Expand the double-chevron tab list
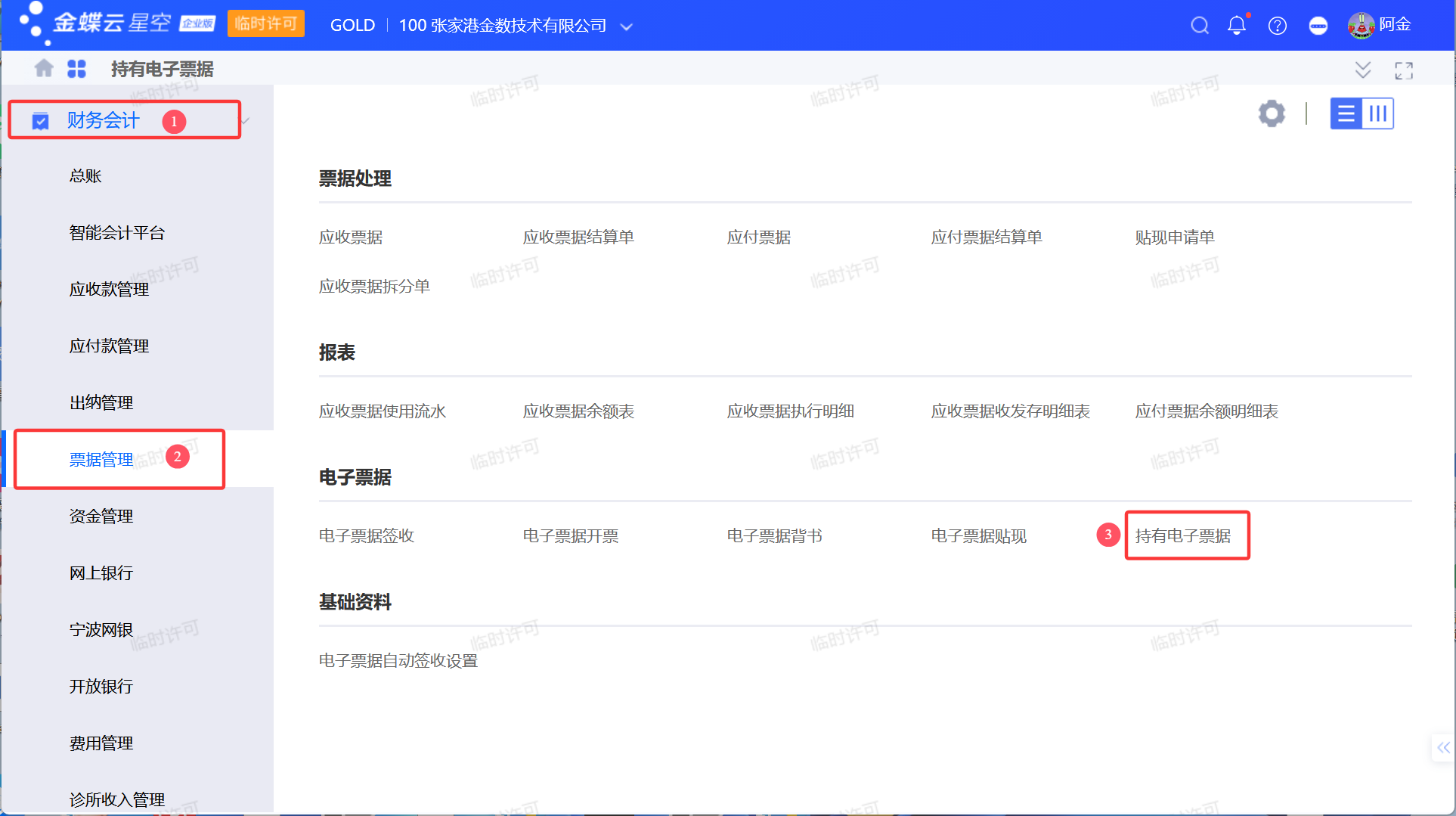Screen dimensions: 1456x816 [x=1362, y=70]
